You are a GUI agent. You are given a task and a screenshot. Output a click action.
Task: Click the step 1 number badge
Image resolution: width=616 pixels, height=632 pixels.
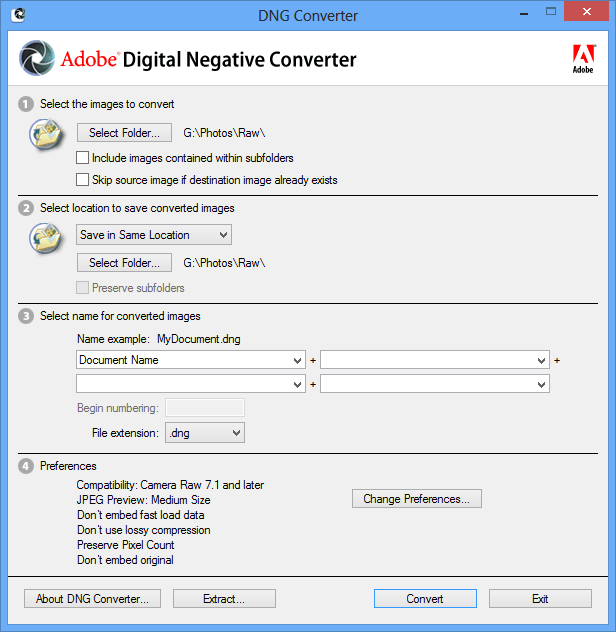pos(26,104)
